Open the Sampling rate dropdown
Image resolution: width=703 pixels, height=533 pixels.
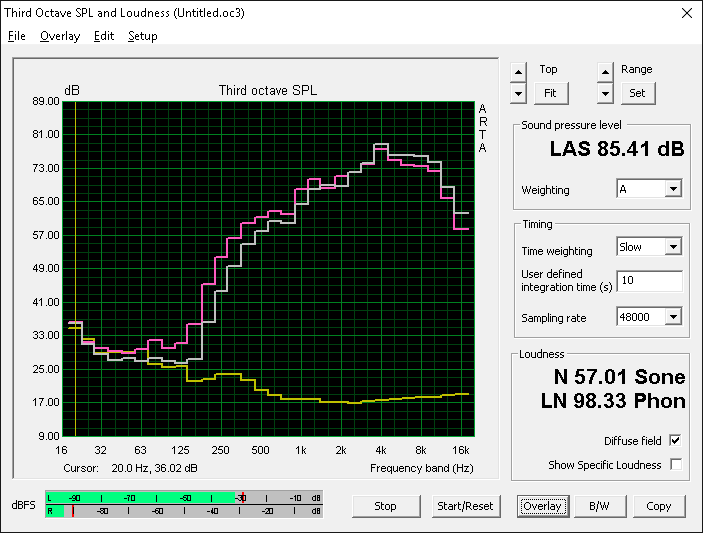click(673, 317)
